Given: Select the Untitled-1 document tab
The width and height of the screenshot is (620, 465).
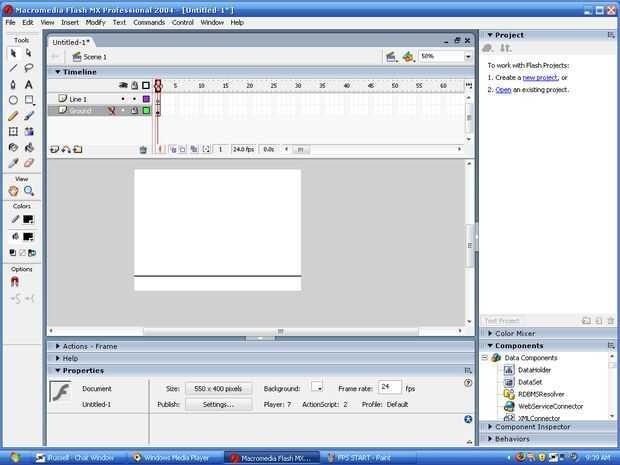Looking at the screenshot, I should pyautogui.click(x=71, y=42).
